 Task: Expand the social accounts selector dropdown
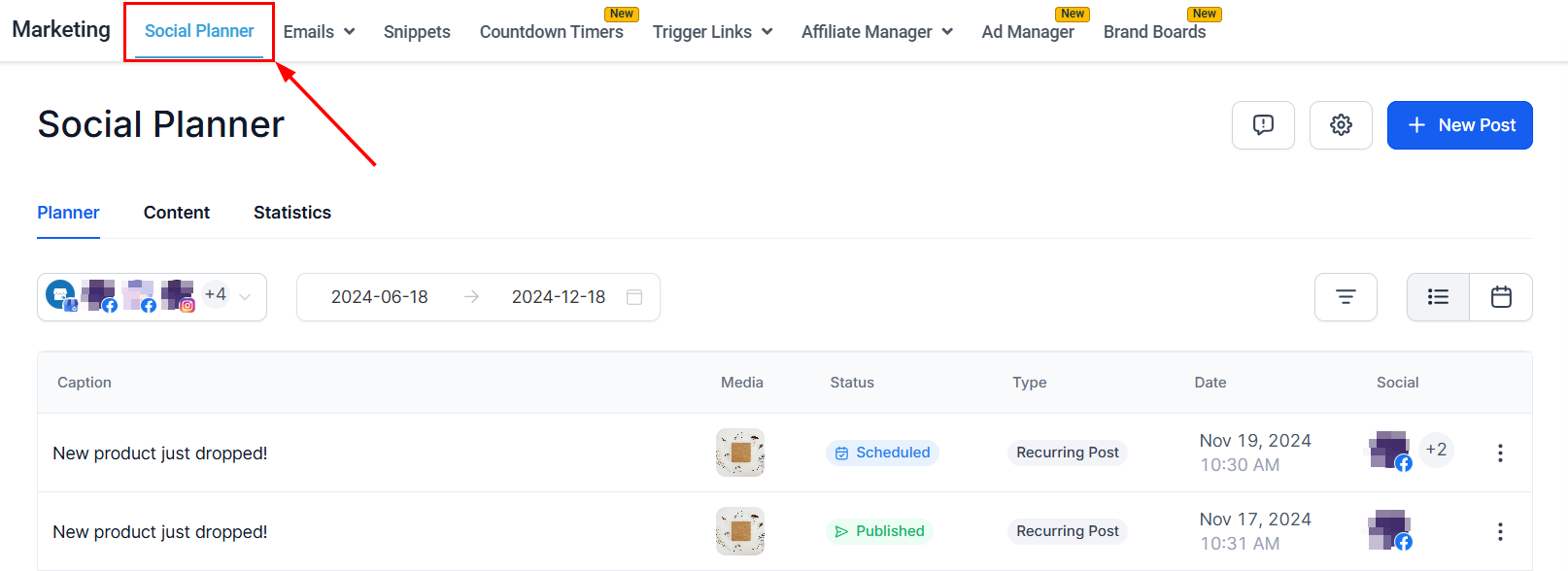245,297
